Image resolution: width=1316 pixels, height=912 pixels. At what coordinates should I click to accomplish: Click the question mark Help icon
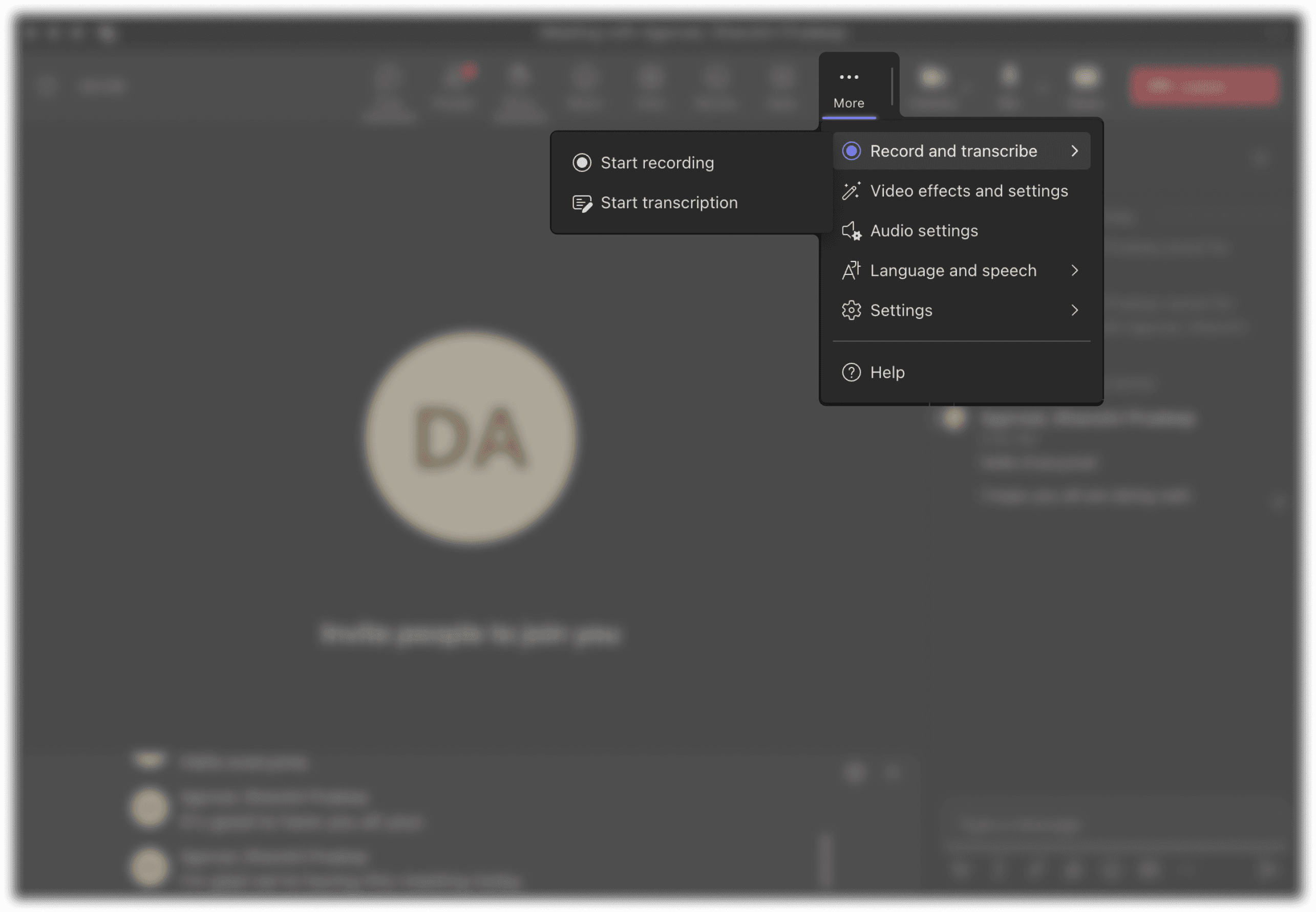[851, 373]
